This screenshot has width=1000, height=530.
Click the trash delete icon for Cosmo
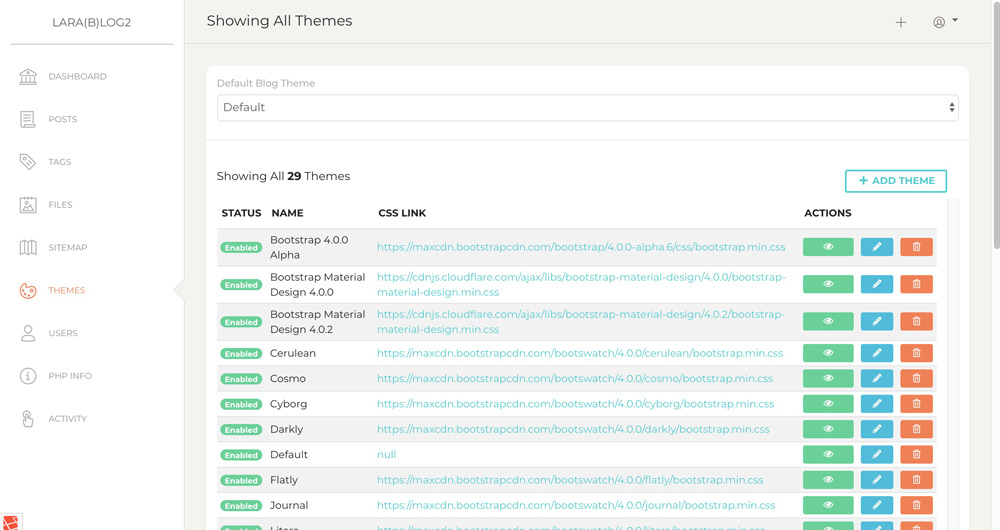point(916,379)
